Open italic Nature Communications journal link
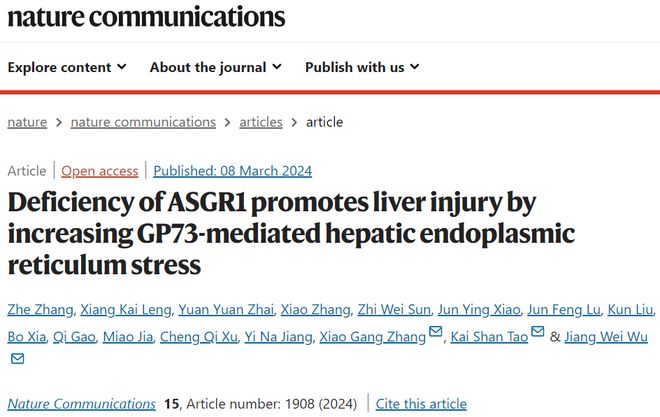This screenshot has width=660, height=417. (x=82, y=404)
